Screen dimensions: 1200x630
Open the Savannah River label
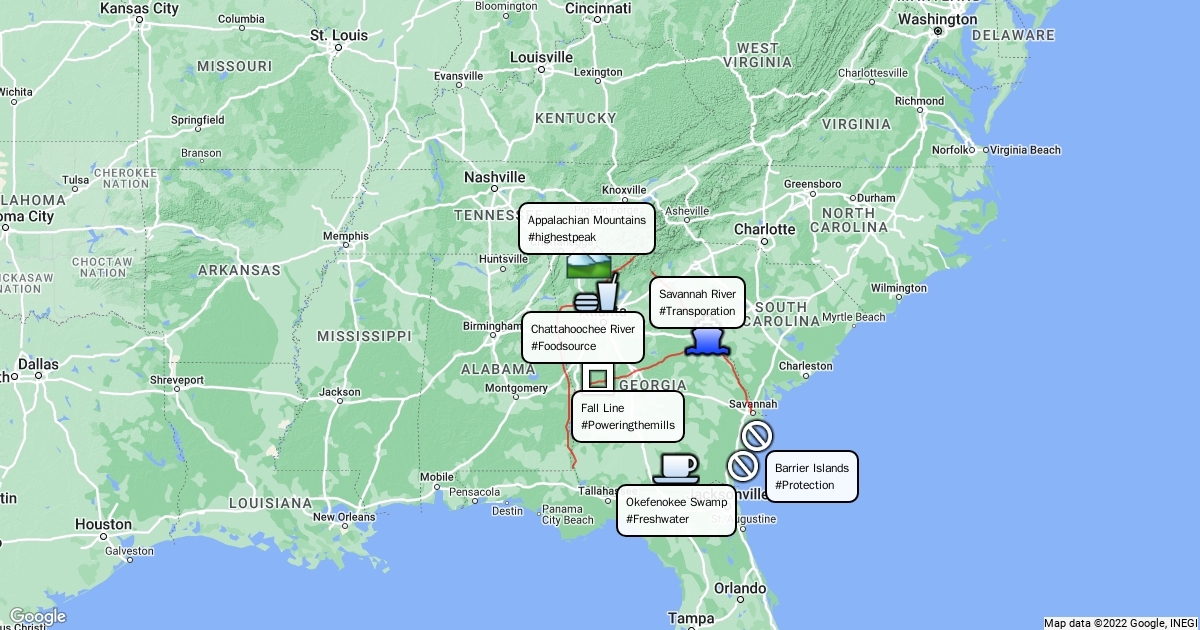(697, 302)
